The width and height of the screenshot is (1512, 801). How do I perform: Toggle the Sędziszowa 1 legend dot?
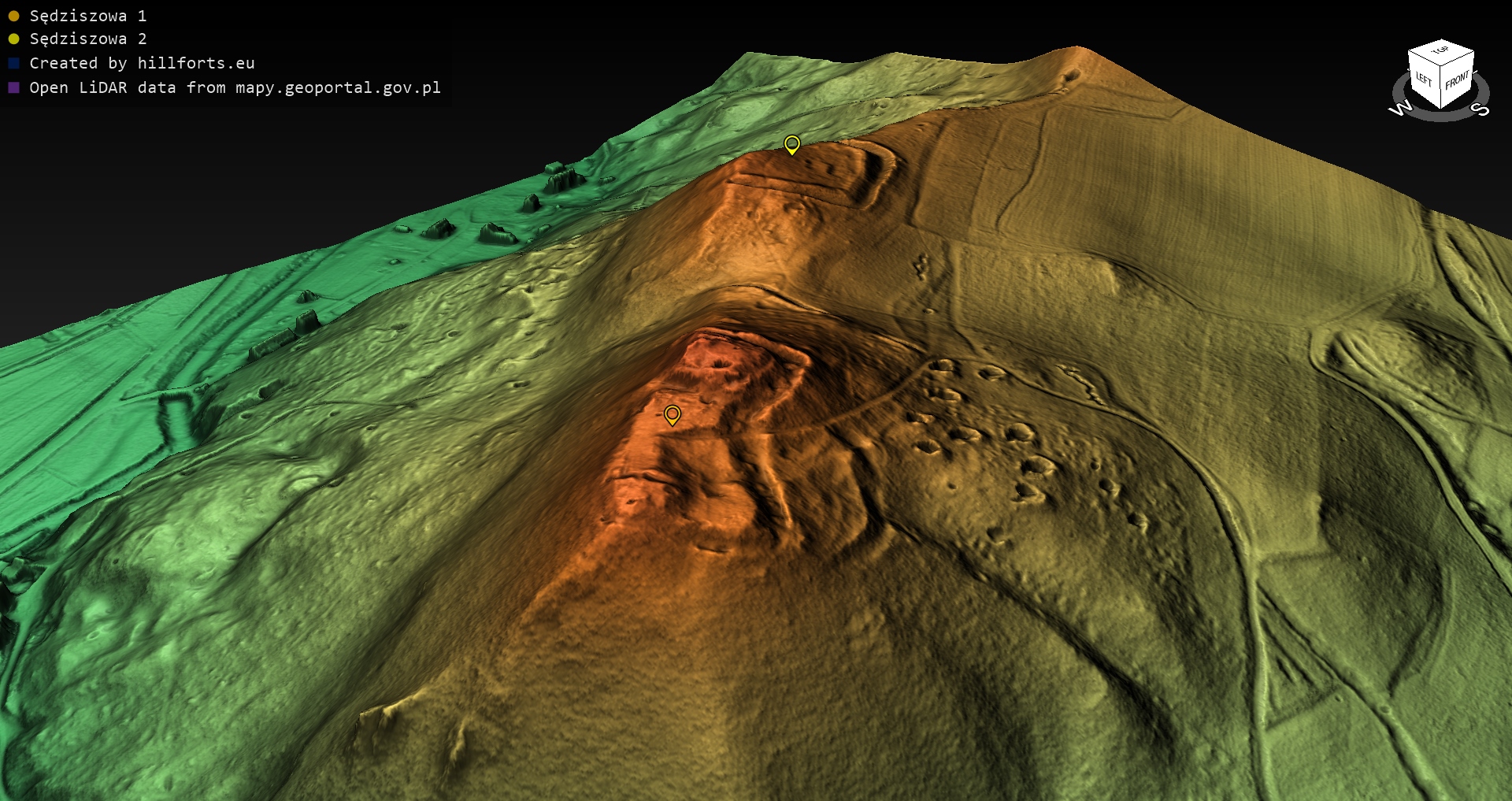pyautogui.click(x=13, y=16)
